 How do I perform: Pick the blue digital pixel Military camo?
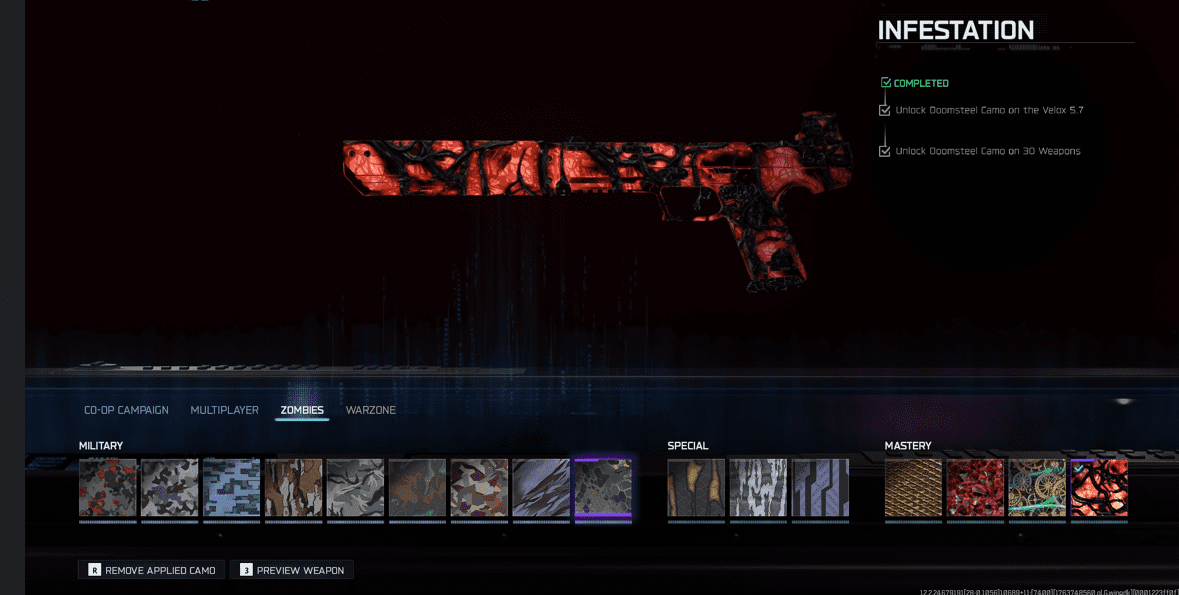[232, 488]
